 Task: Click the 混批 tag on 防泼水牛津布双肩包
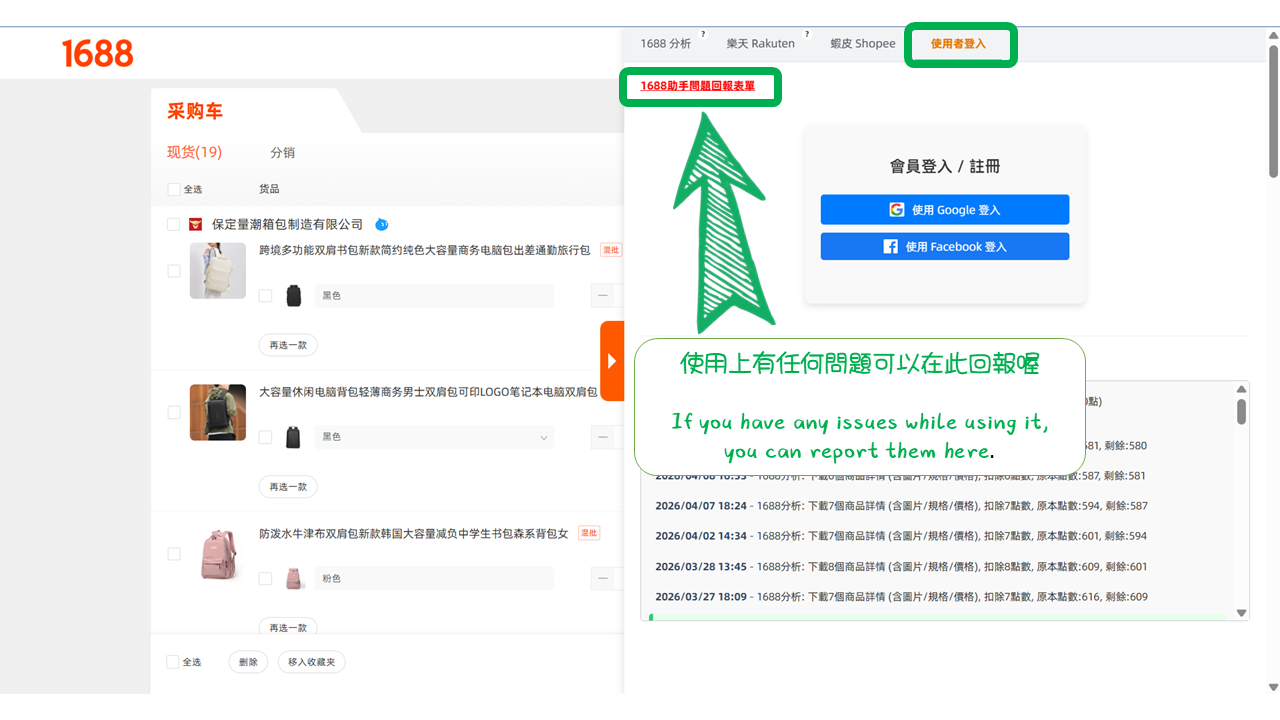pyautogui.click(x=589, y=533)
